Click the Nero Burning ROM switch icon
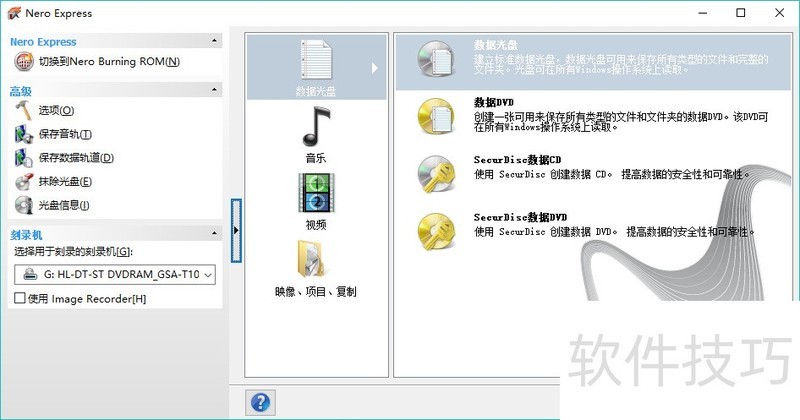Viewport: 800px width, 420px height. coord(24,61)
